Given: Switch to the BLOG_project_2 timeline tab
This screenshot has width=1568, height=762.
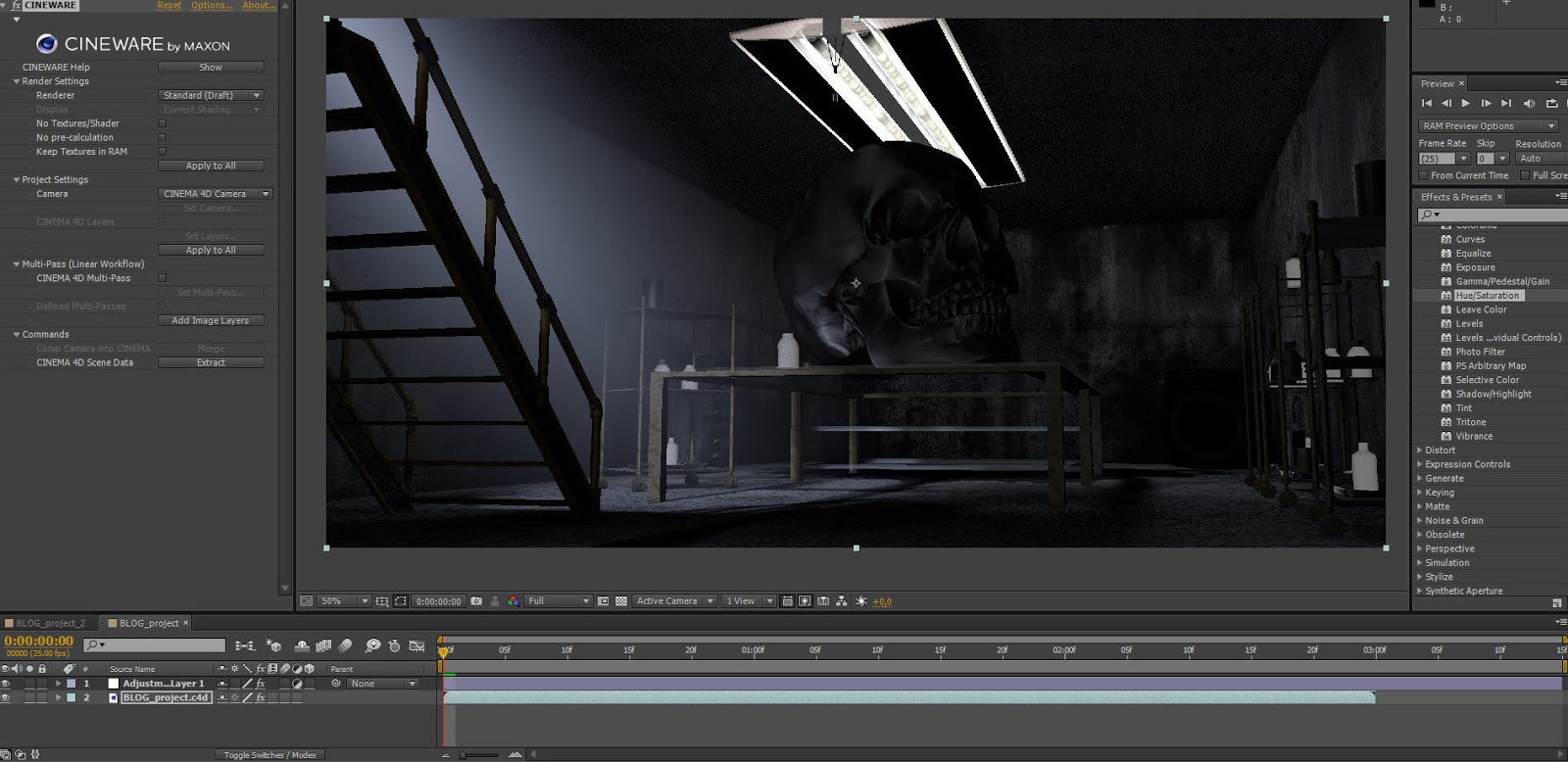Looking at the screenshot, I should click(x=50, y=623).
